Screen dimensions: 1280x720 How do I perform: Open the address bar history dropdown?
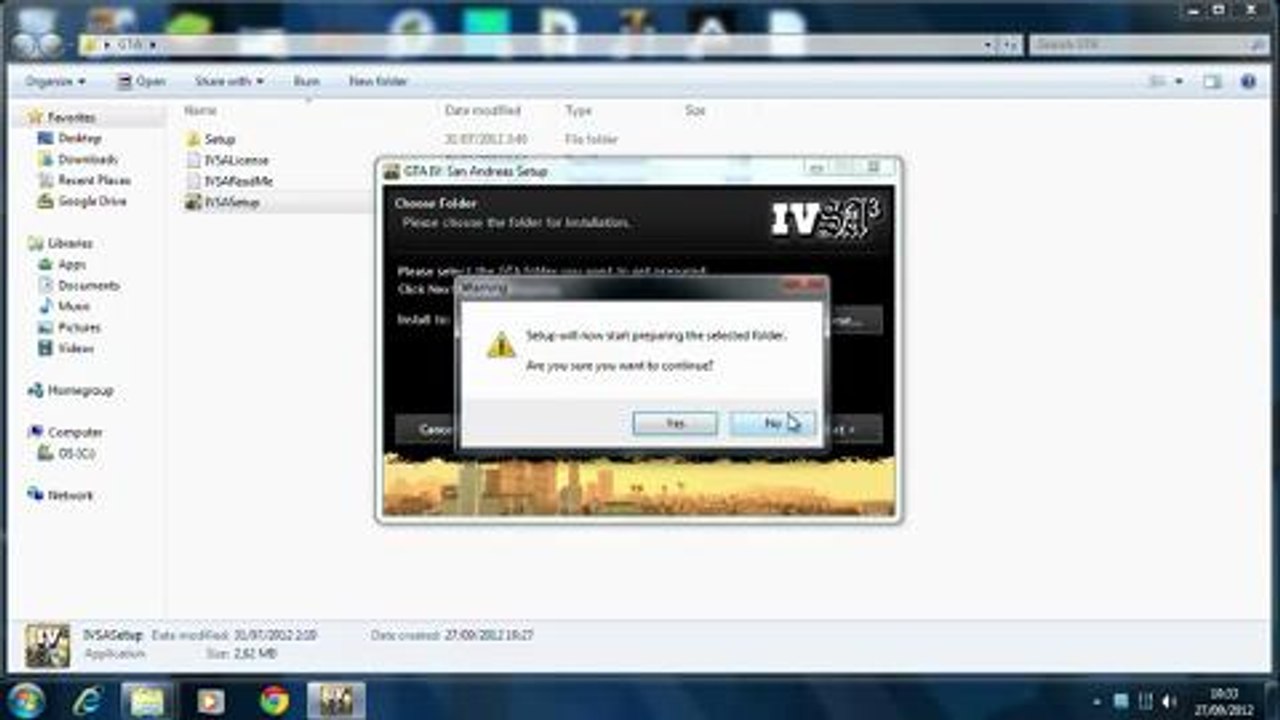(989, 45)
